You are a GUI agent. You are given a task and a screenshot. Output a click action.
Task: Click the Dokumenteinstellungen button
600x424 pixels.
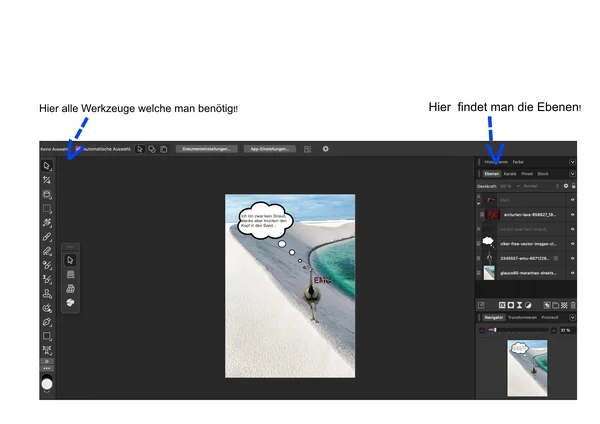205,149
